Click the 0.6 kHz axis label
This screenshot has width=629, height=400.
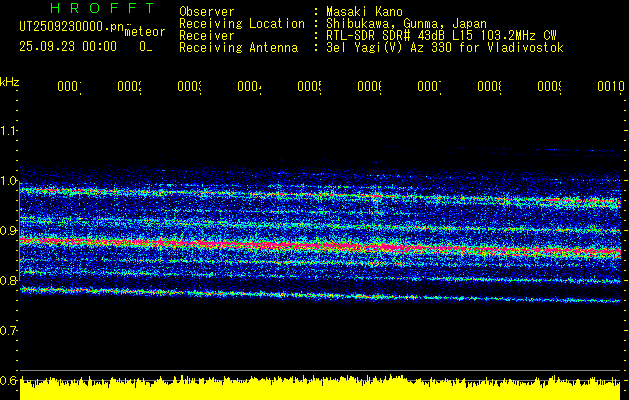[x=8, y=380]
